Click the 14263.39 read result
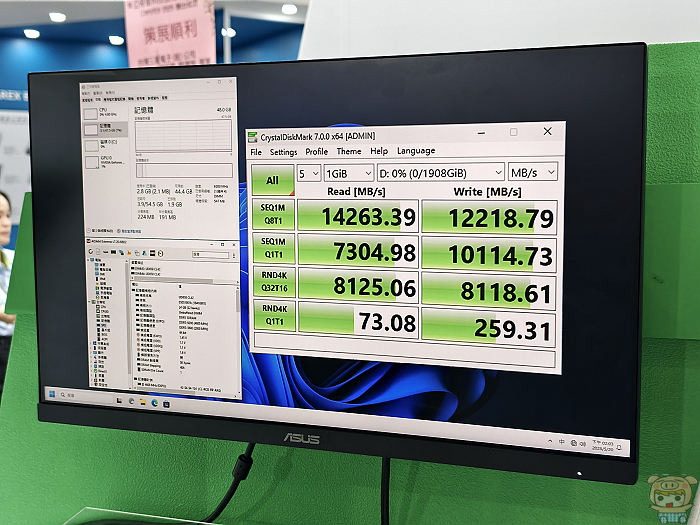The image size is (700, 525). pos(358,216)
